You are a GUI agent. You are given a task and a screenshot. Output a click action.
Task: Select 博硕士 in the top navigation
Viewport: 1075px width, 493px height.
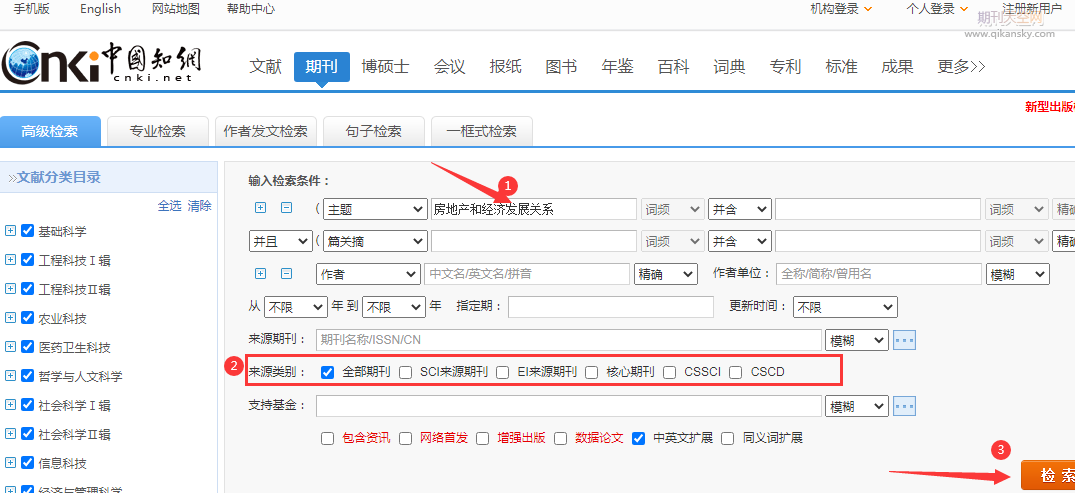[385, 67]
